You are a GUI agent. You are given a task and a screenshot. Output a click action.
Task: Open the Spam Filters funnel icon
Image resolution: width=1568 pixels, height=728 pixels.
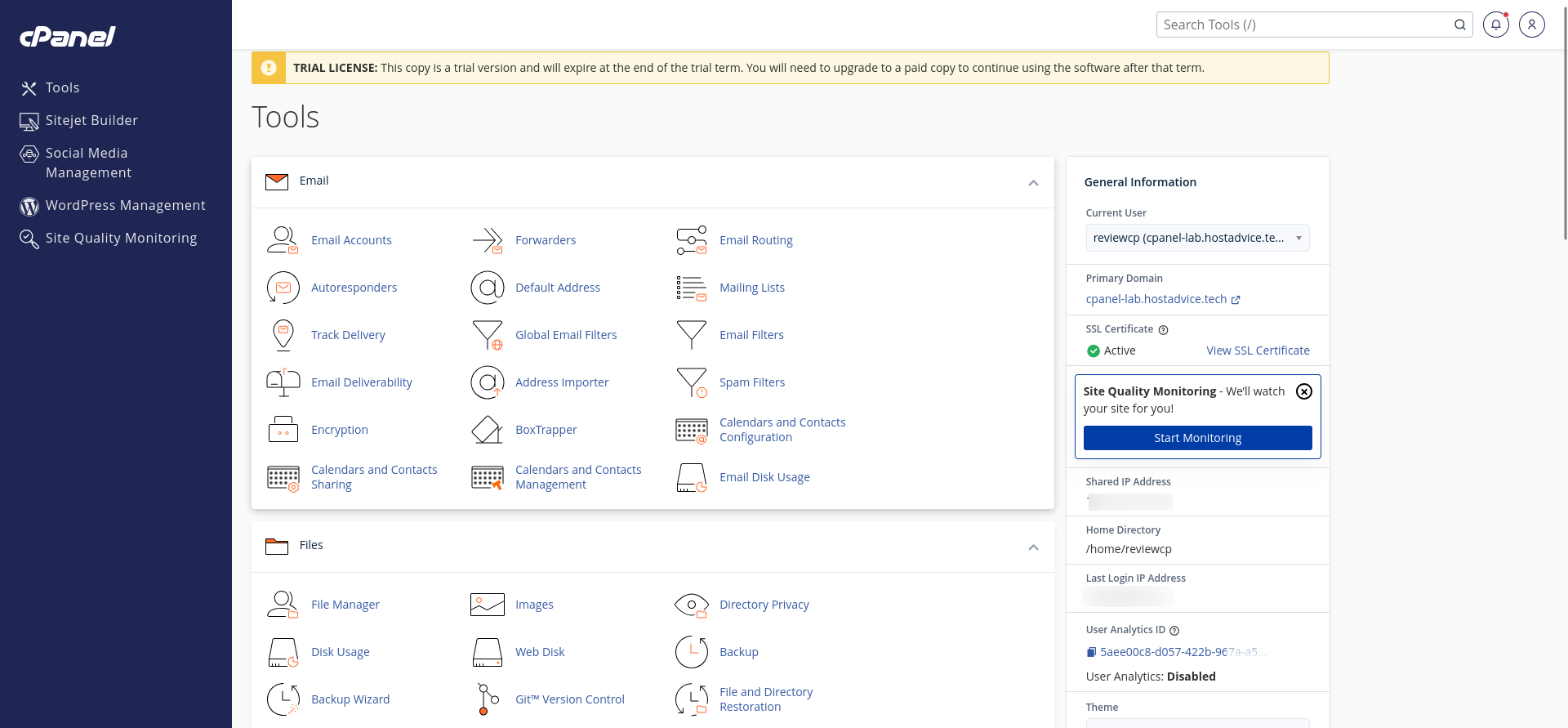pyautogui.click(x=691, y=382)
